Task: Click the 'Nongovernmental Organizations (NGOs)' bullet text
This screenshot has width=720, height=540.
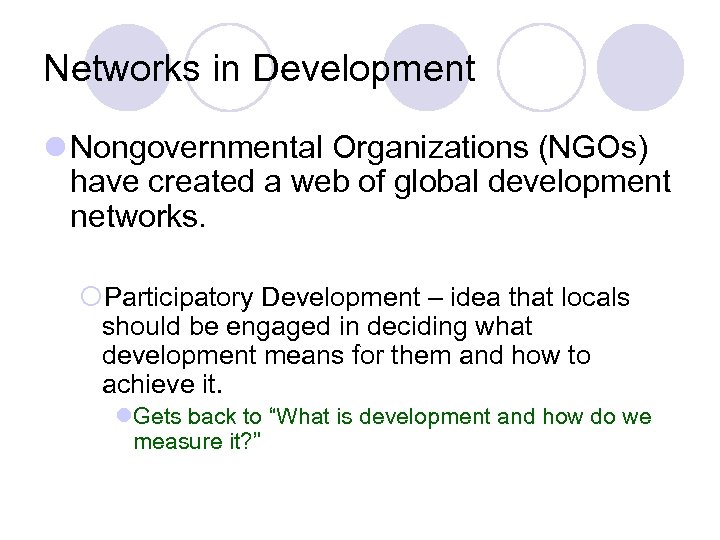Action: click(x=359, y=148)
